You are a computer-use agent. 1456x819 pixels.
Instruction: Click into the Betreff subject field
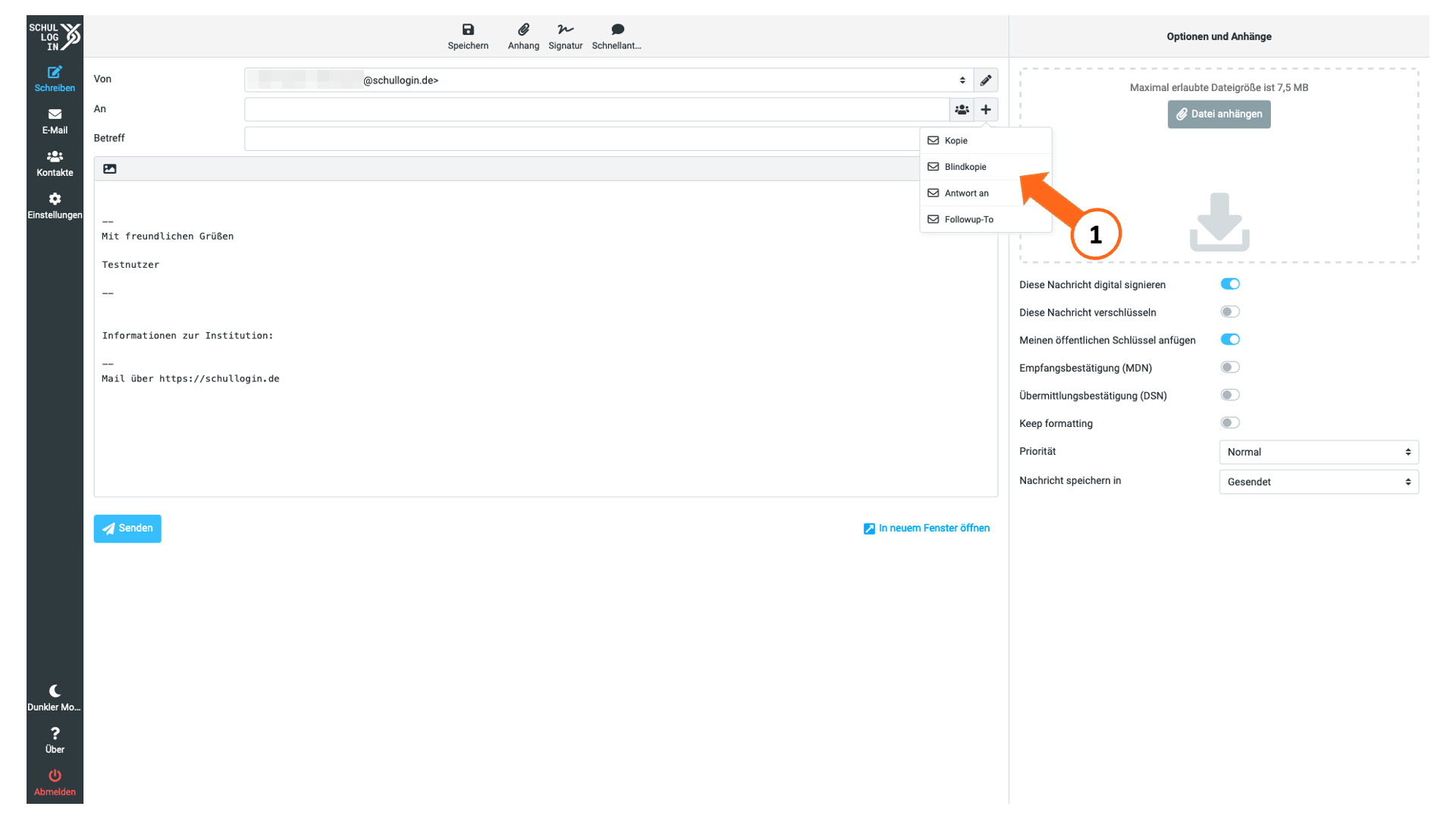pos(582,139)
